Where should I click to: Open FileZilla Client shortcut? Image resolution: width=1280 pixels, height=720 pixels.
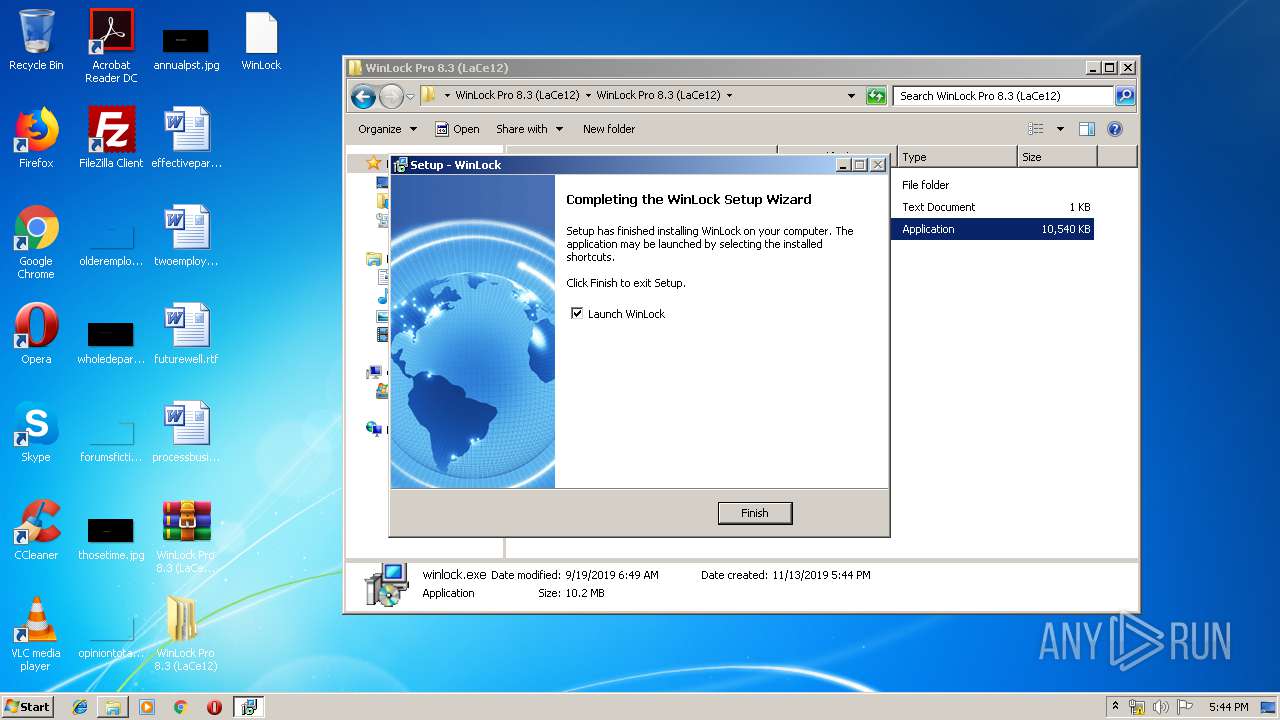[x=111, y=139]
